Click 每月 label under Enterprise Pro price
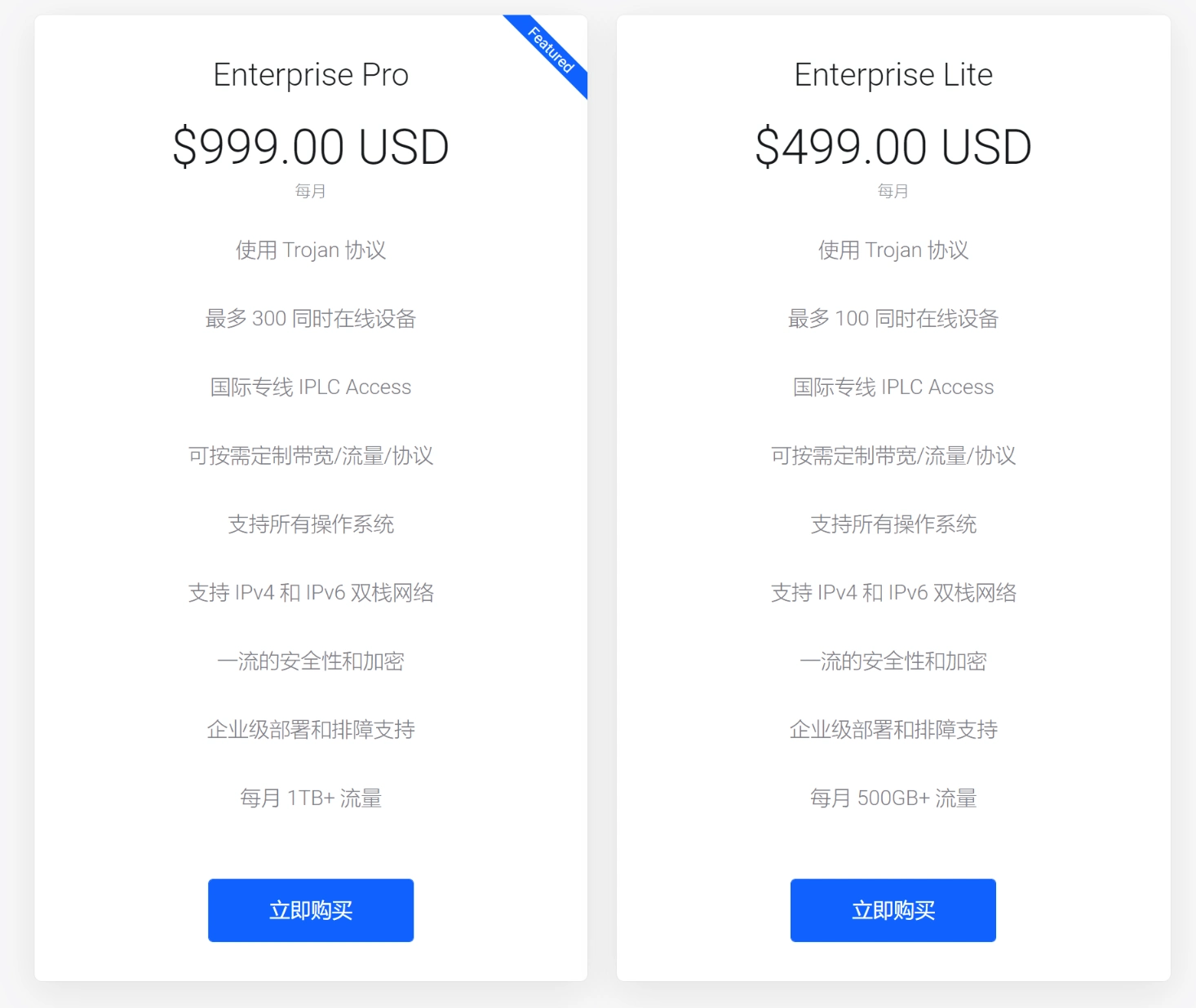 [310, 191]
